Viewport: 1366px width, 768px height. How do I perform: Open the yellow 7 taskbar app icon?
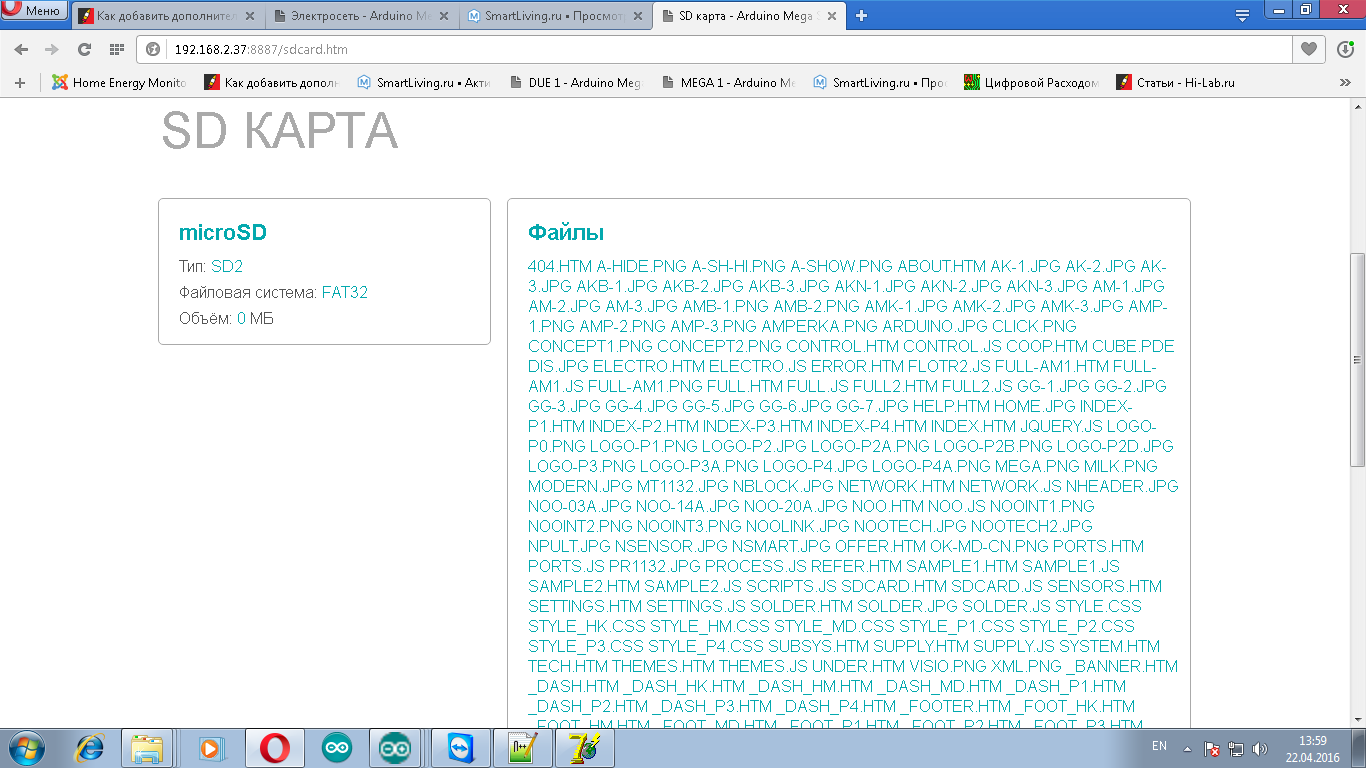[x=587, y=747]
